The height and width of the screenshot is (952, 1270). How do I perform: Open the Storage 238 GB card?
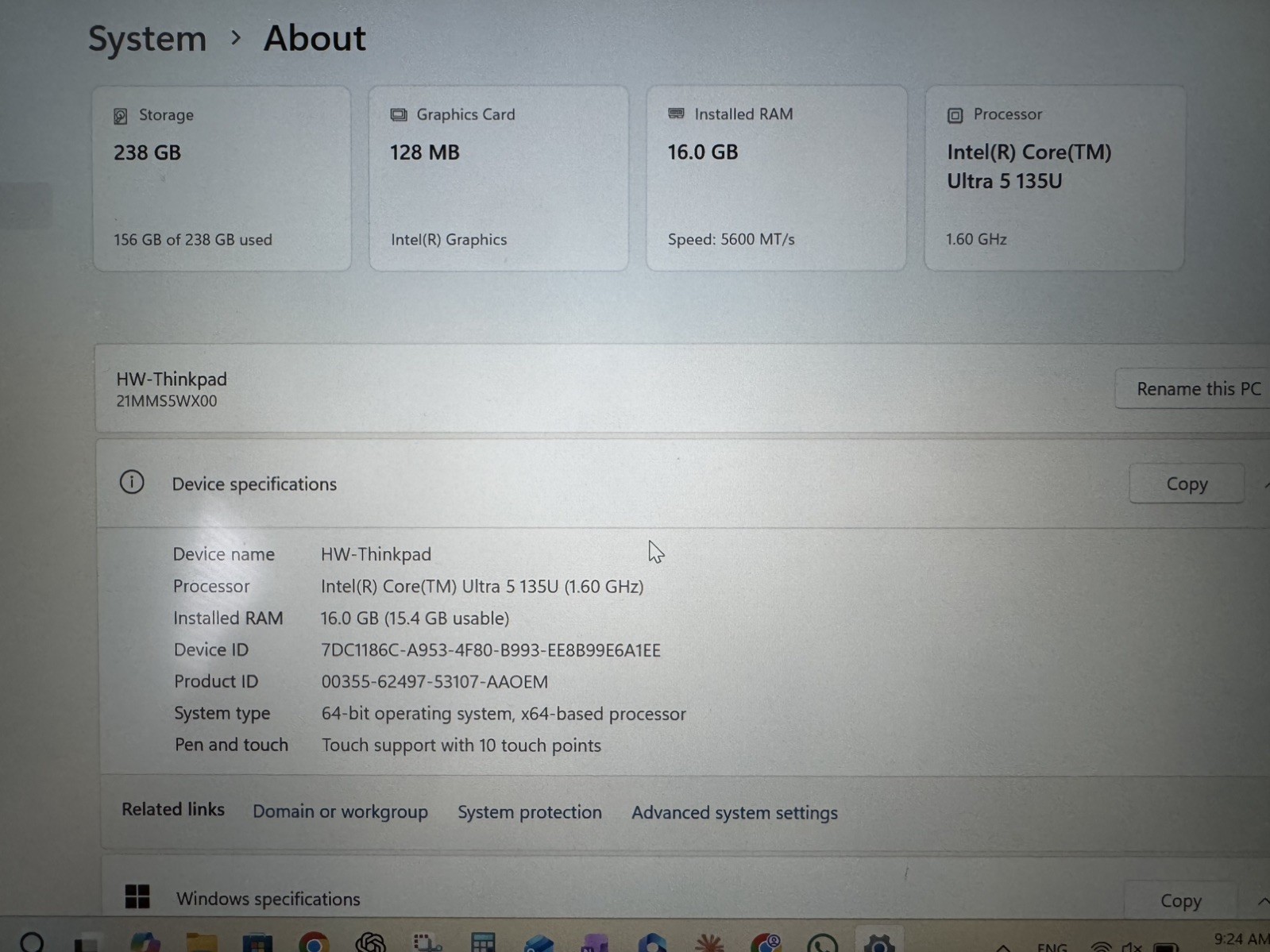point(222,179)
